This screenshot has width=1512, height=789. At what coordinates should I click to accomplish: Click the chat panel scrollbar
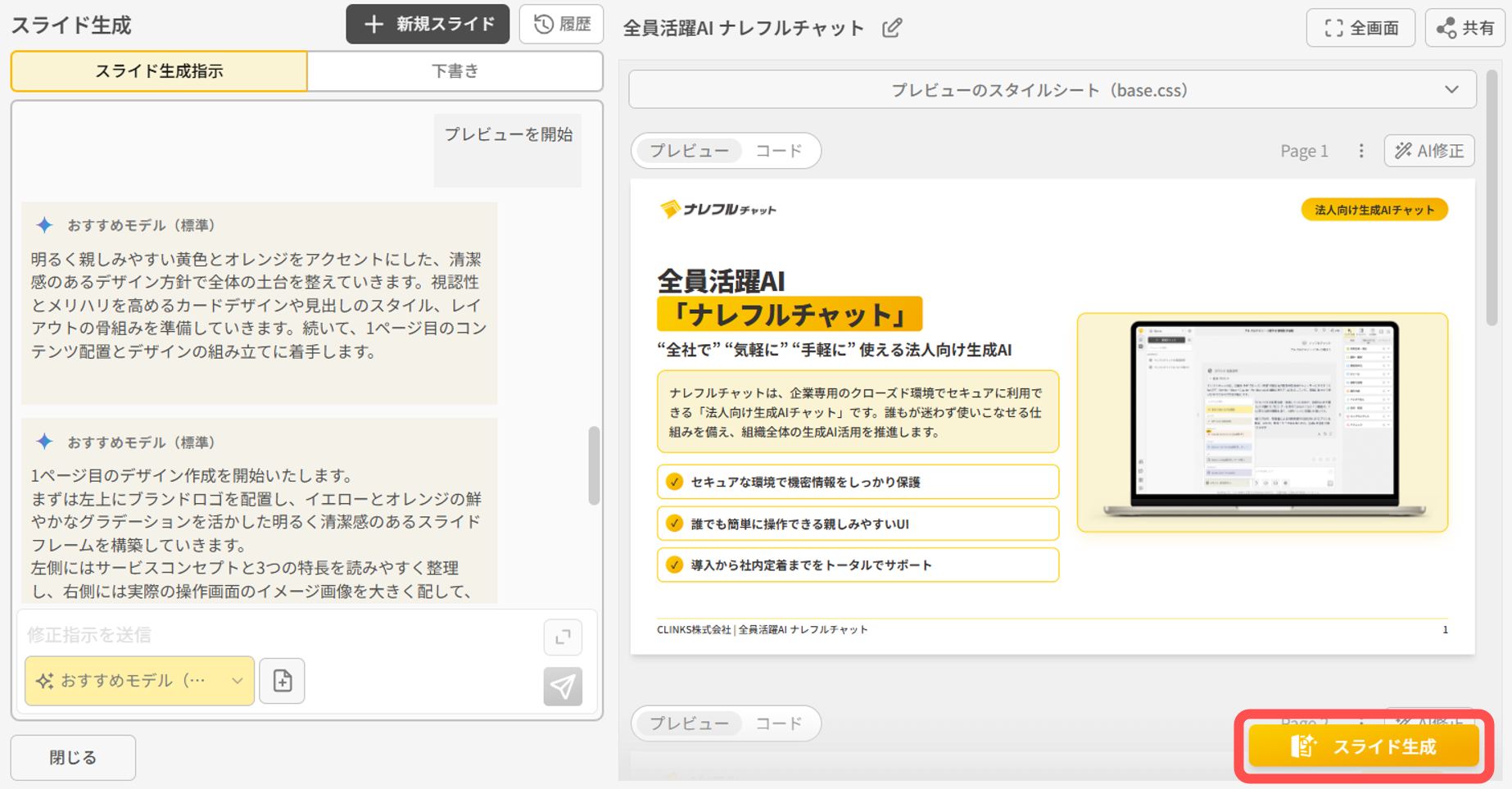click(595, 465)
